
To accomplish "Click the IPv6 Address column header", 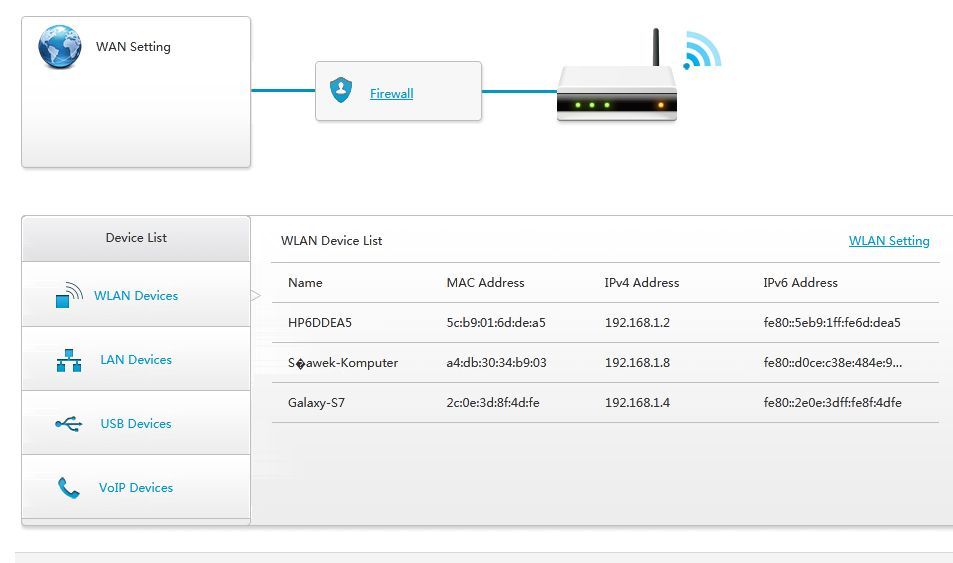I will click(x=800, y=283).
